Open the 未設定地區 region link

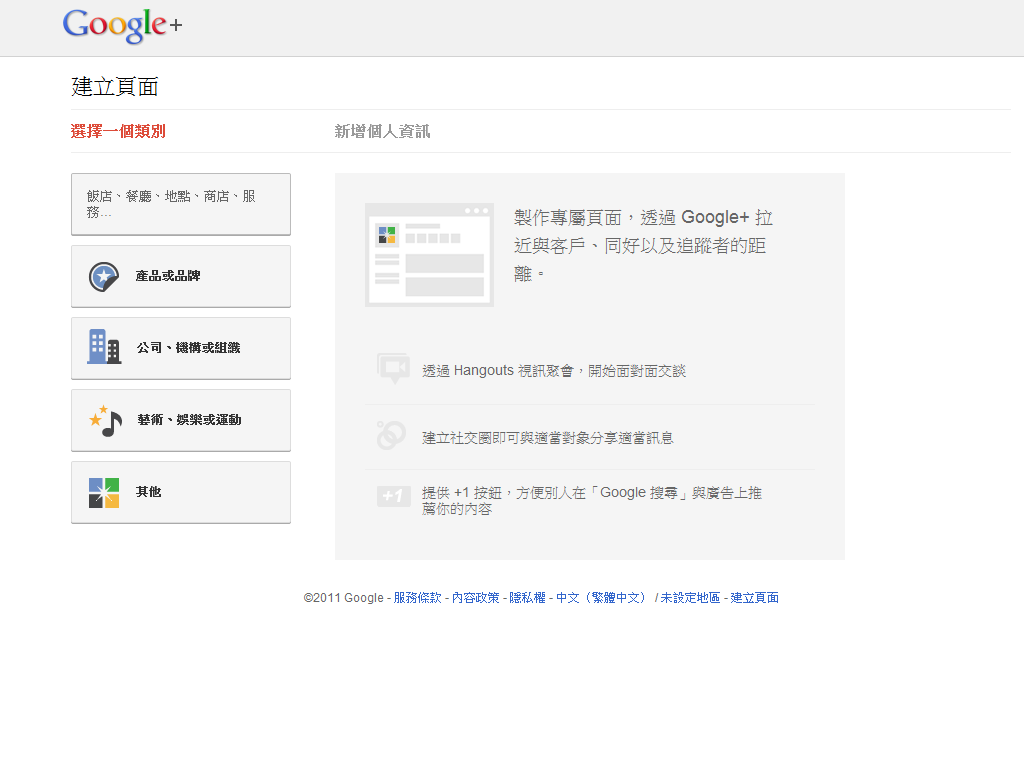[x=690, y=598]
